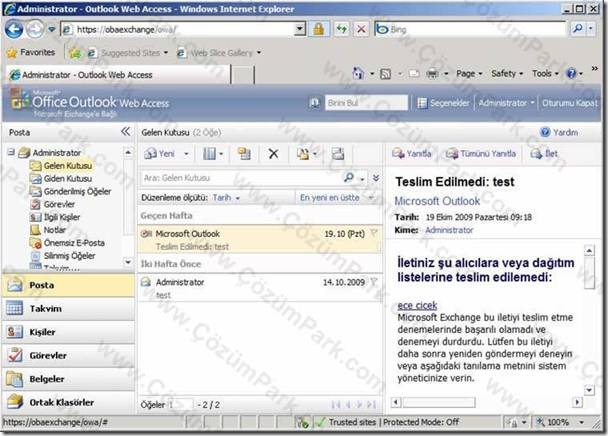Click the browser Back arrow button
Screen dimensions: 608x436
14,29
